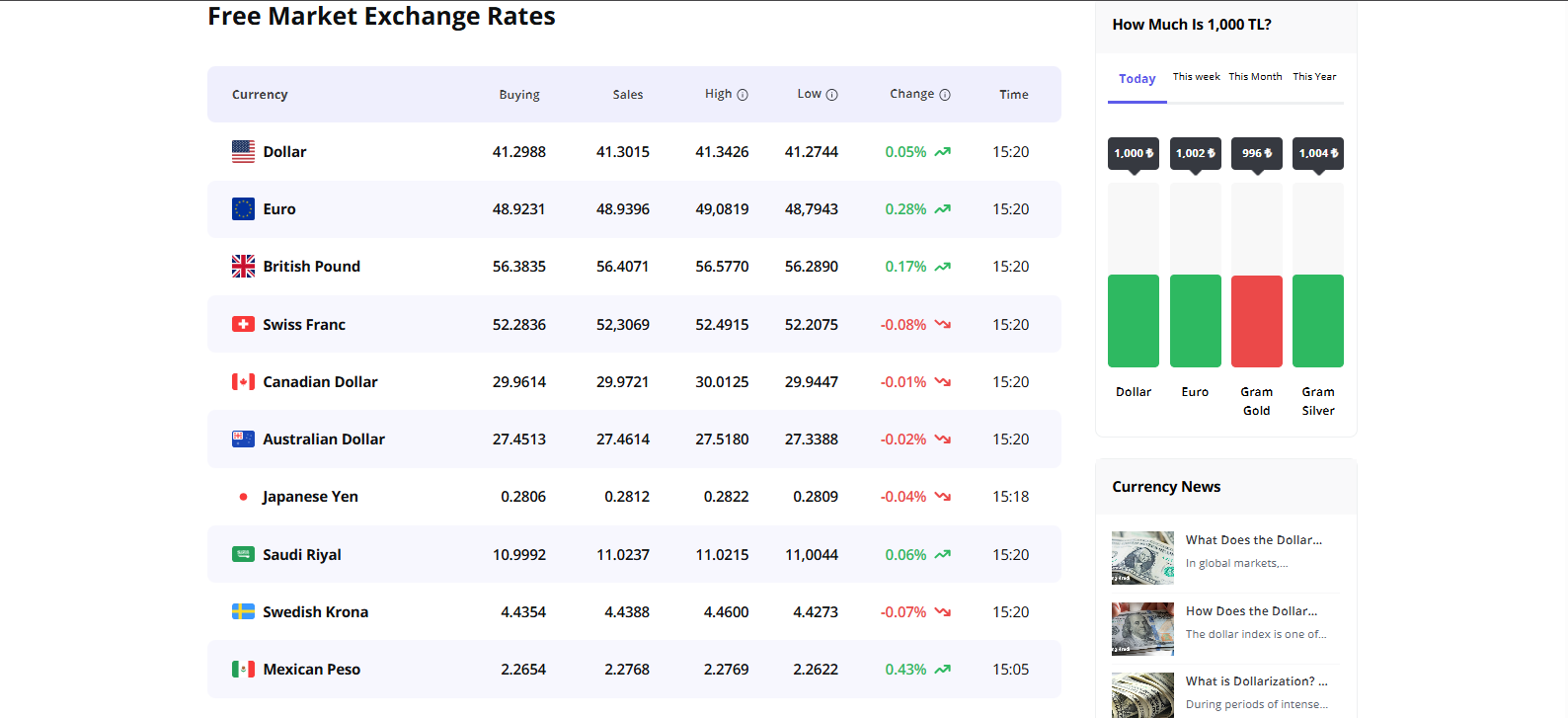Click the green Dollar bar in chart
The height and width of the screenshot is (718, 1568).
(1134, 321)
